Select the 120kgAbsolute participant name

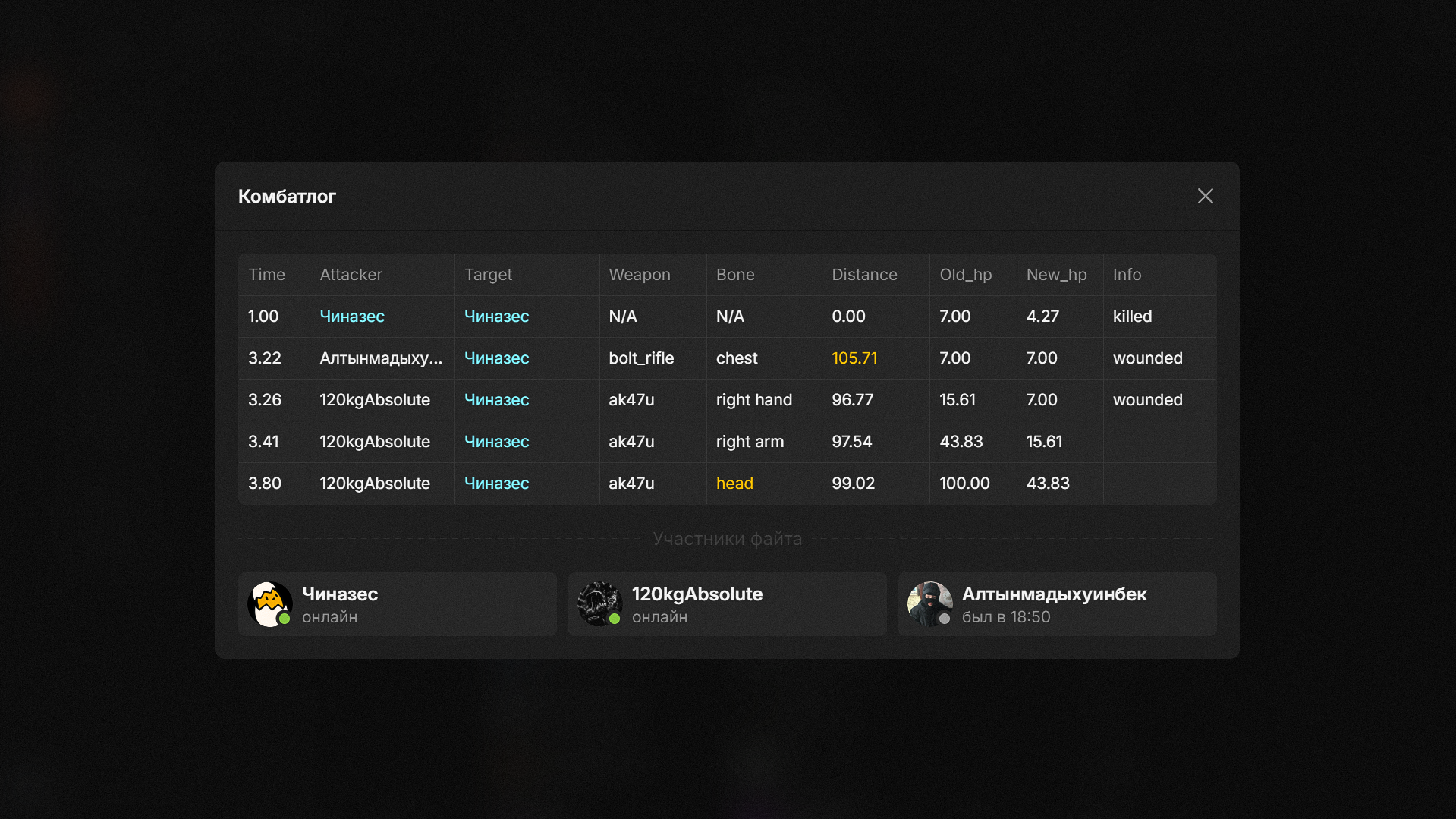697,594
